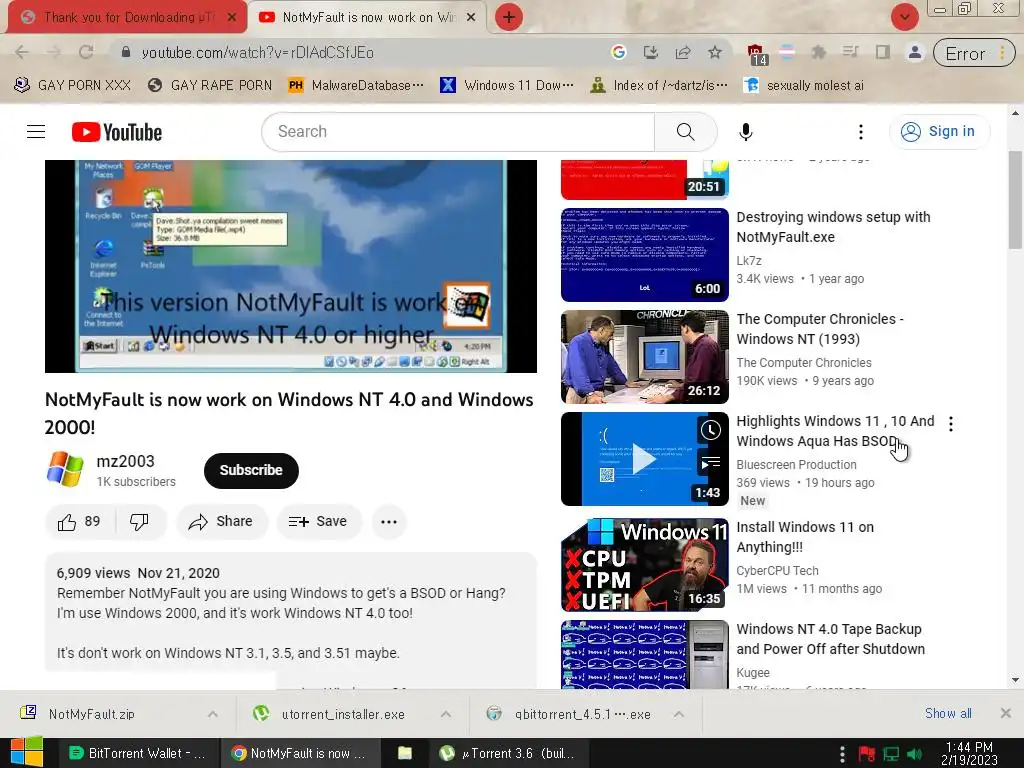Open Windows 11 Dow bookmark

(x=507, y=86)
